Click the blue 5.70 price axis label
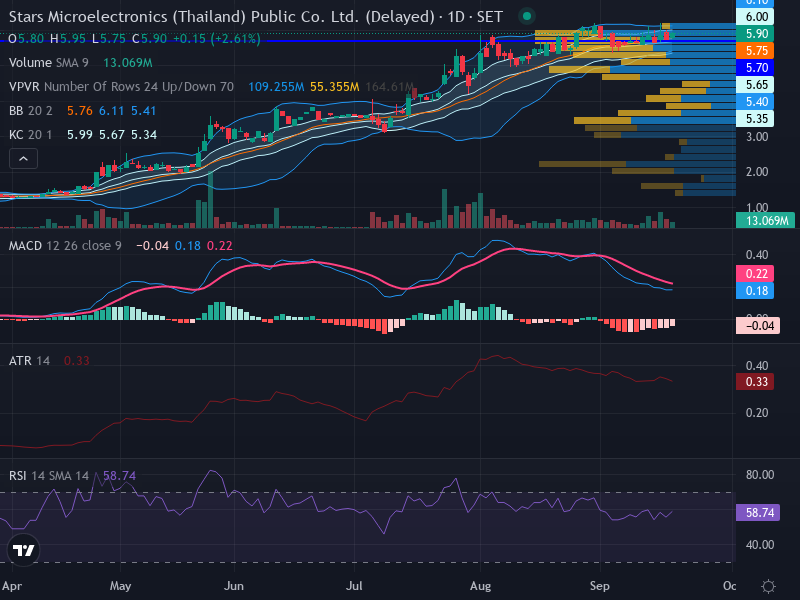Screen dimensions: 800x600 click(x=755, y=67)
